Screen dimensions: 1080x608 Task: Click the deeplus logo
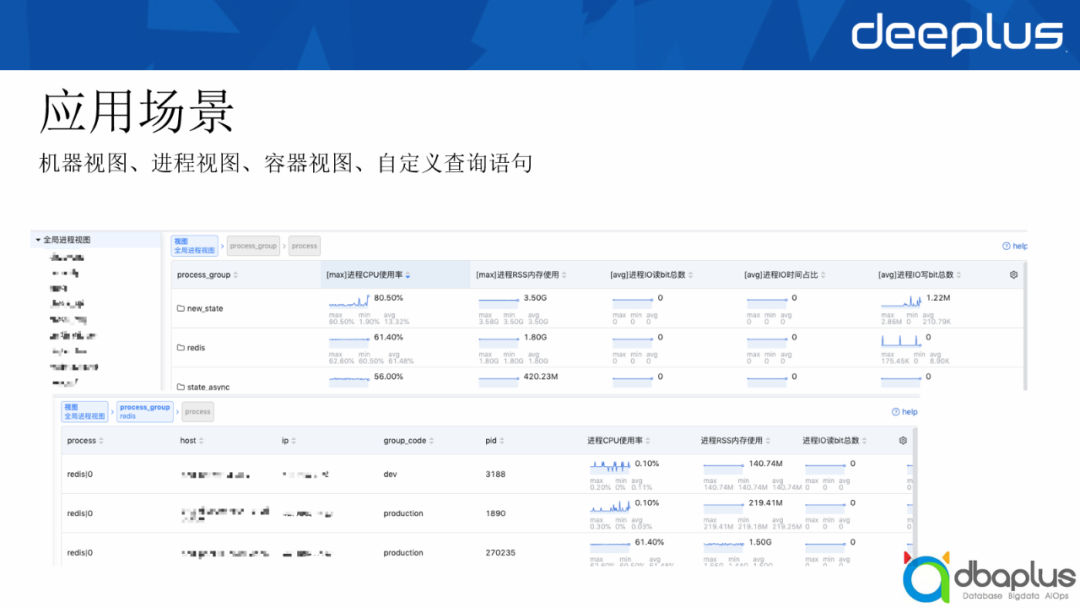(x=957, y=34)
